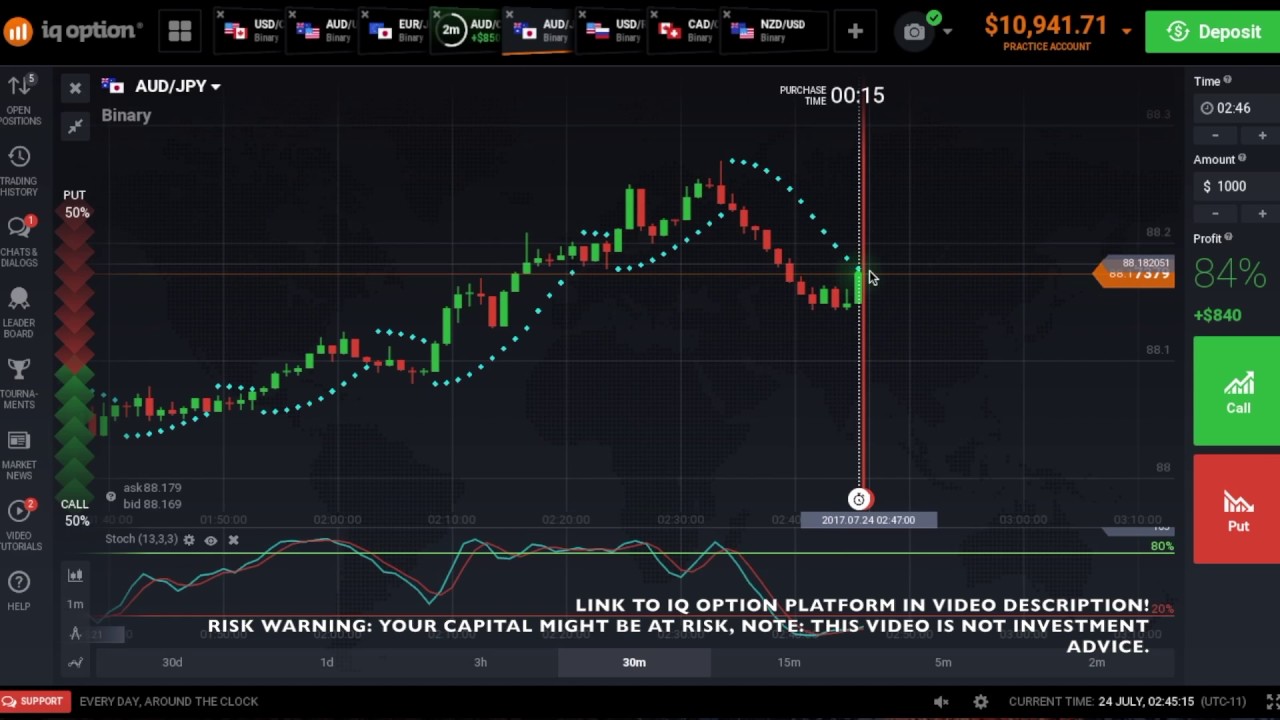
Task: Click the red Put button
Action: [x=1237, y=509]
